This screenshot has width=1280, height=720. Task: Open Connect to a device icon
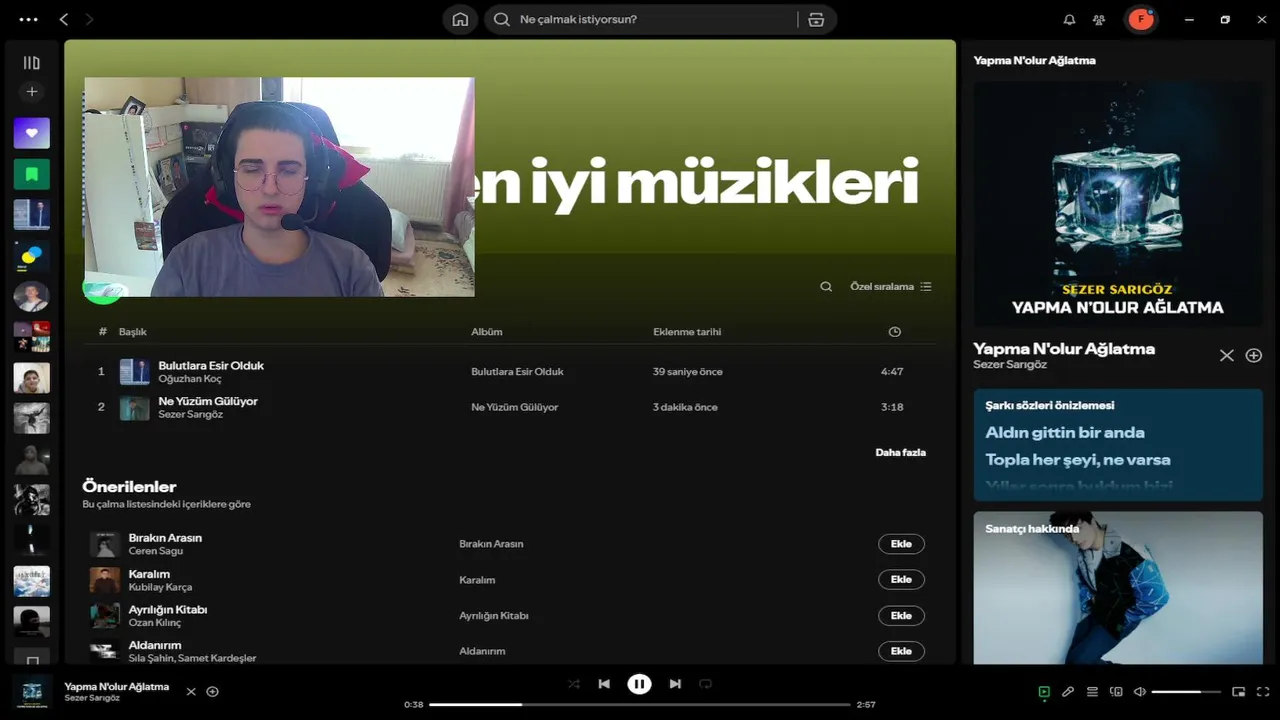pyautogui.click(x=1116, y=691)
